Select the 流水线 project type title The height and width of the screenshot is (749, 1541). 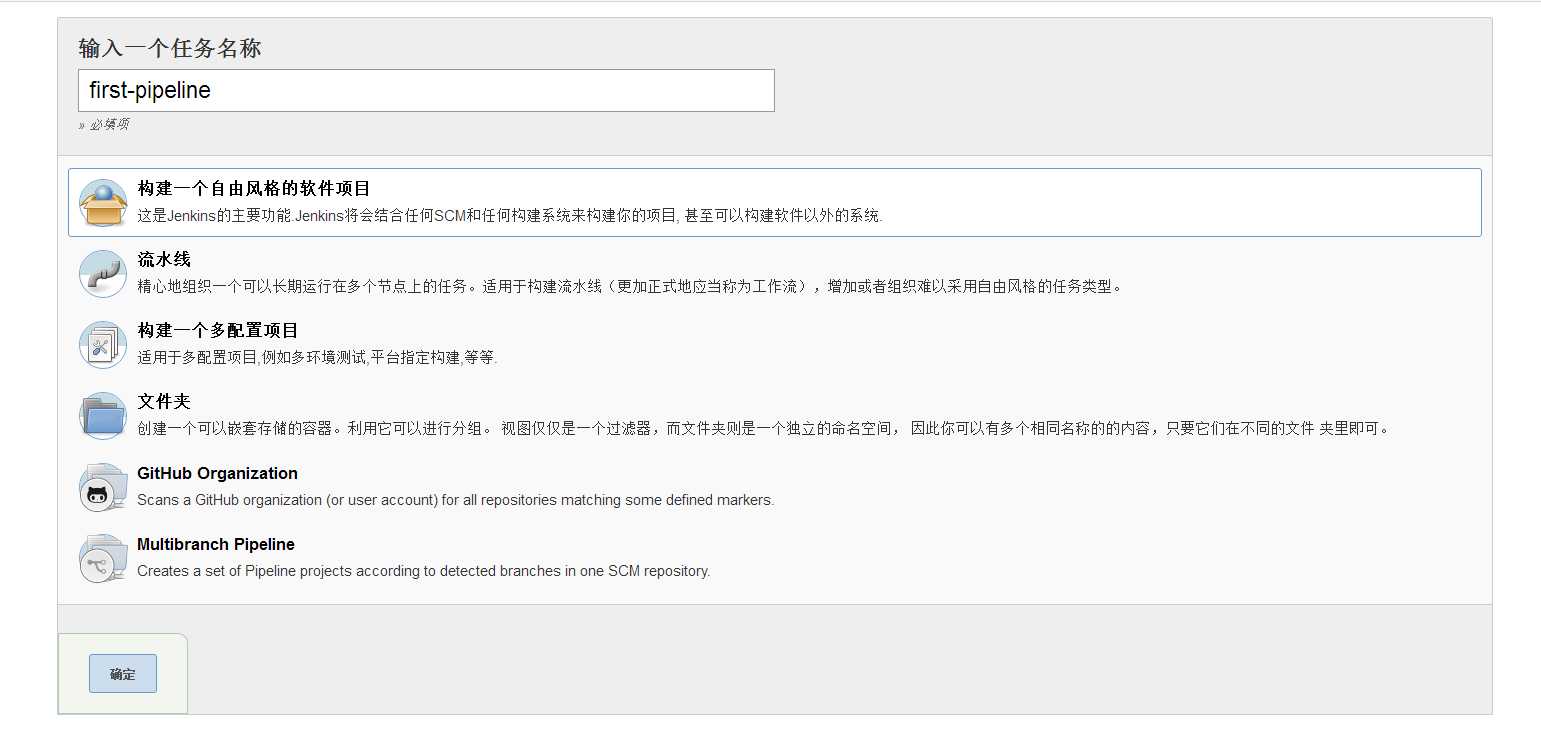pos(164,259)
